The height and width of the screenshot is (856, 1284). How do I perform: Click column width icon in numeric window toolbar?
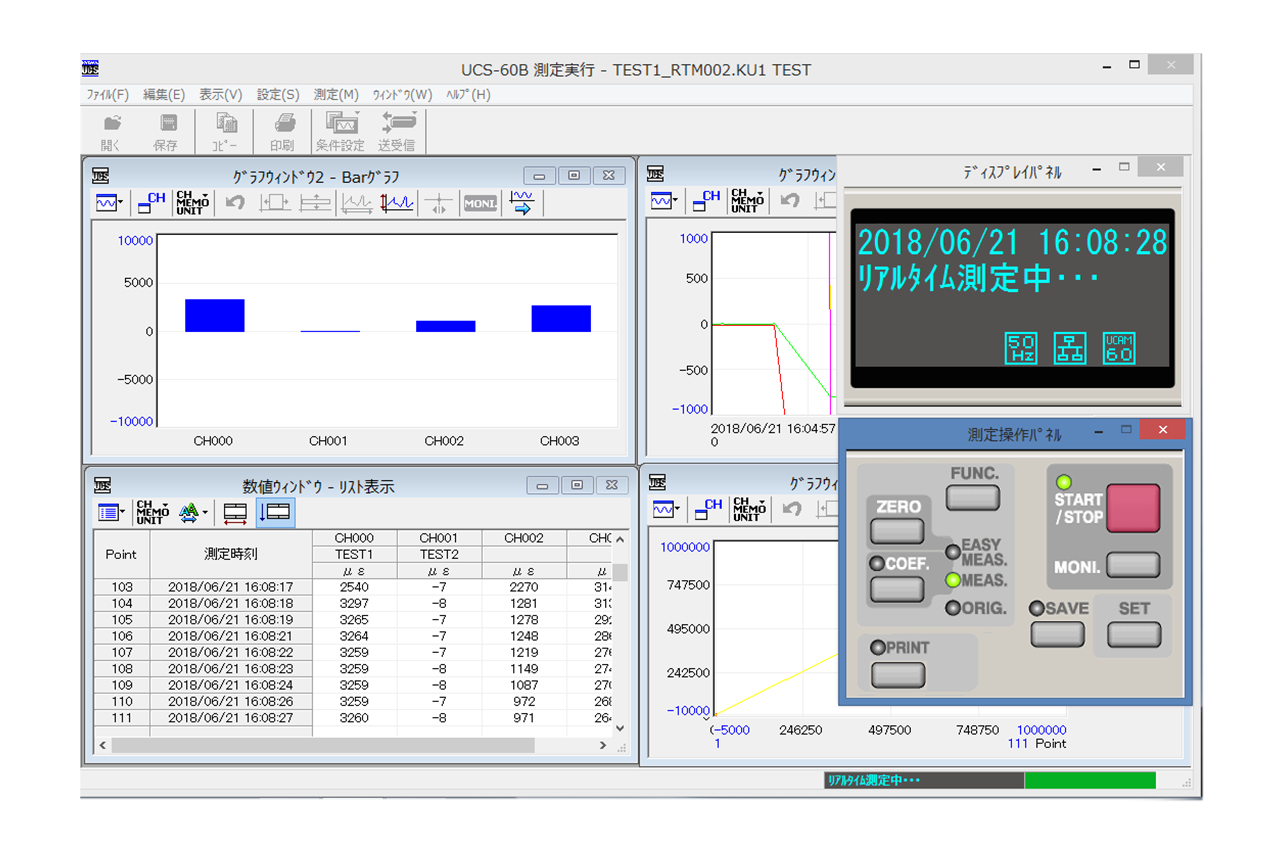[x=235, y=513]
